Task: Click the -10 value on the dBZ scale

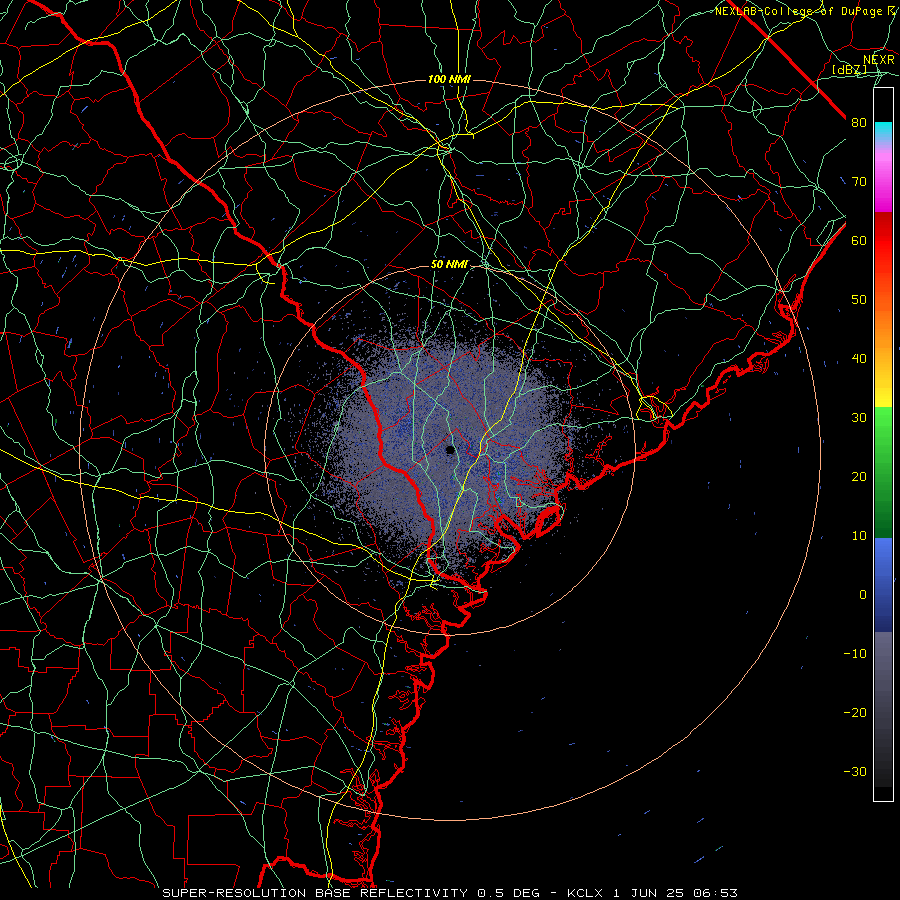Action: click(855, 654)
